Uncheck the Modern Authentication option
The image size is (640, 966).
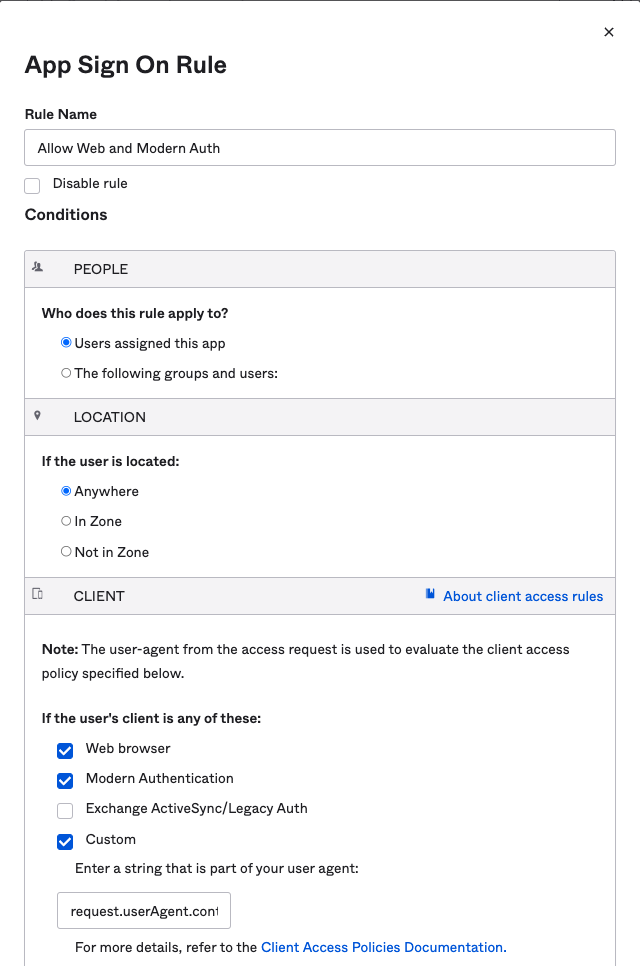click(65, 780)
